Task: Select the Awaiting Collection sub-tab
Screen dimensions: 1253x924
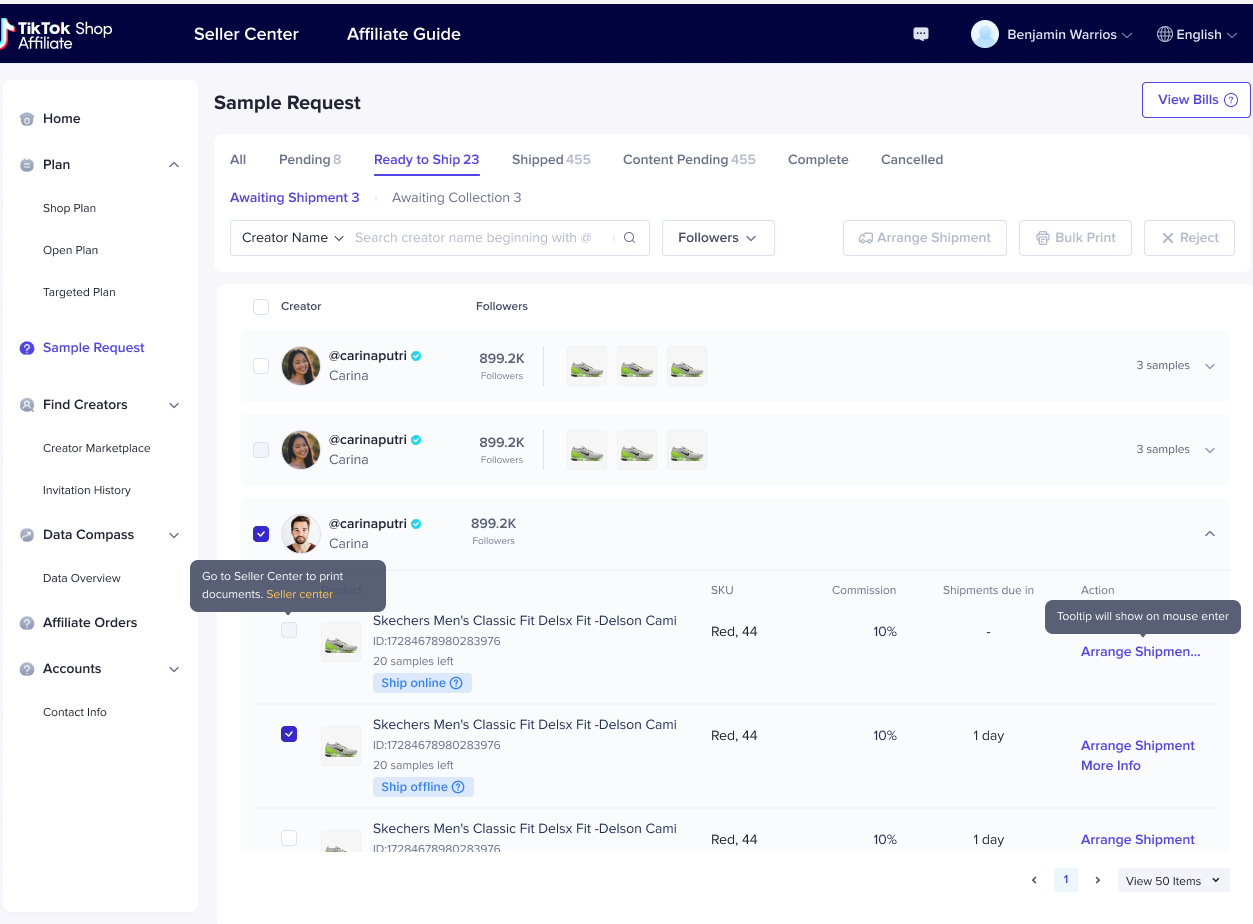Action: point(456,198)
